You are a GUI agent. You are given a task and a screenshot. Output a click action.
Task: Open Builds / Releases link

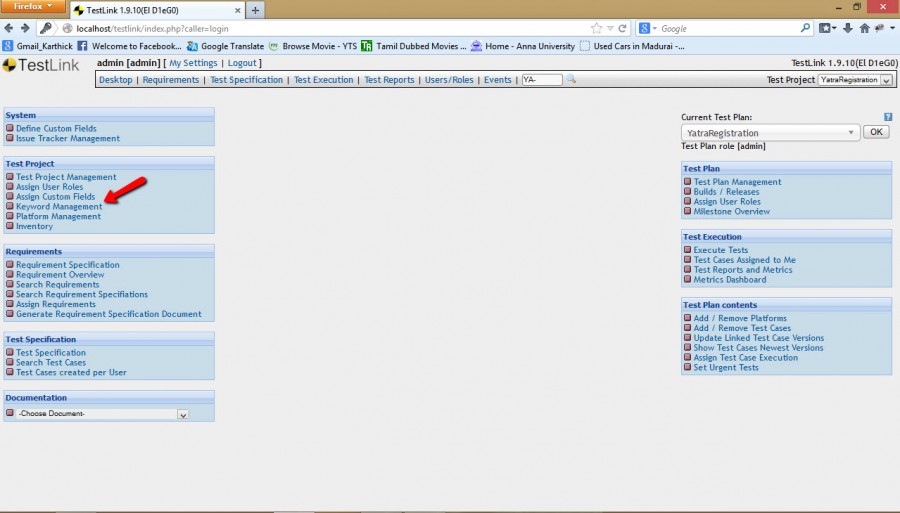726,192
